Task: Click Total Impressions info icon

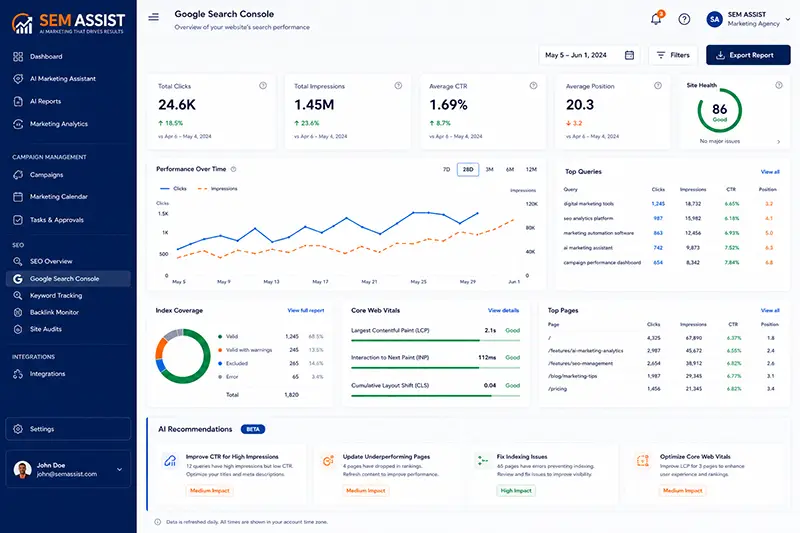Action: 398,86
